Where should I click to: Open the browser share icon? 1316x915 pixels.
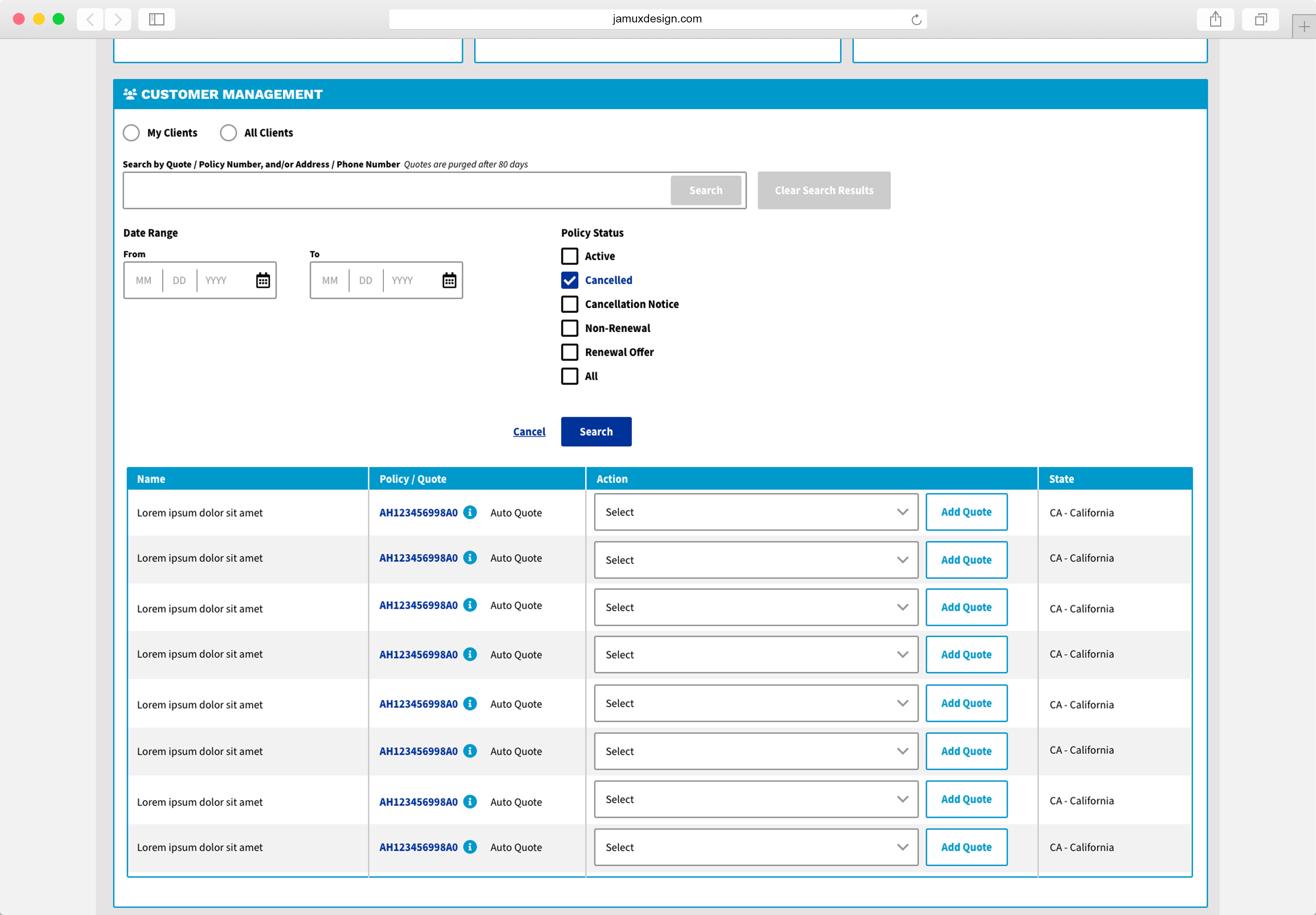point(1215,20)
